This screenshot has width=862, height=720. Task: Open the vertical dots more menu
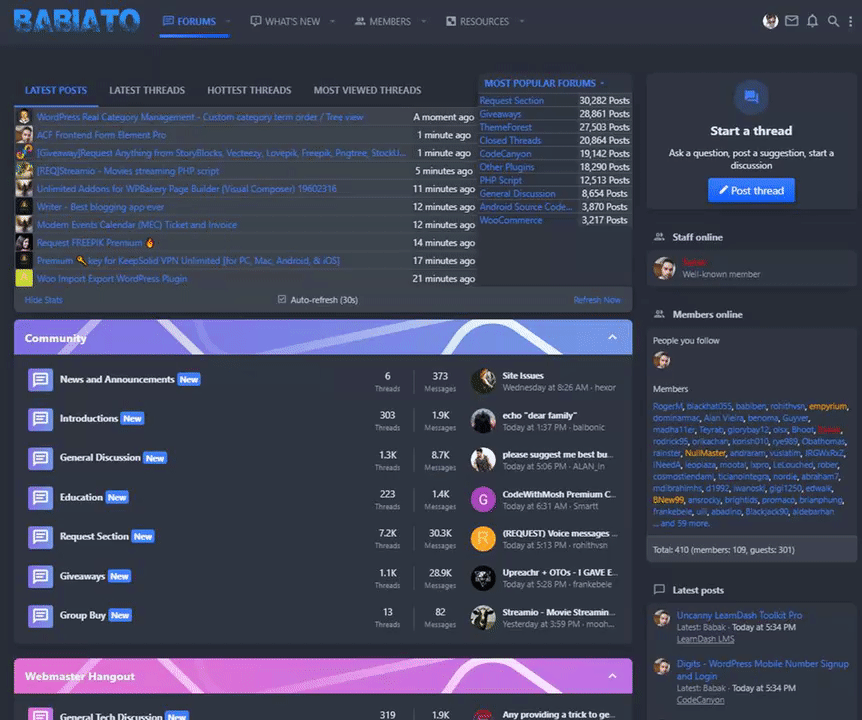pyautogui.click(x=850, y=21)
